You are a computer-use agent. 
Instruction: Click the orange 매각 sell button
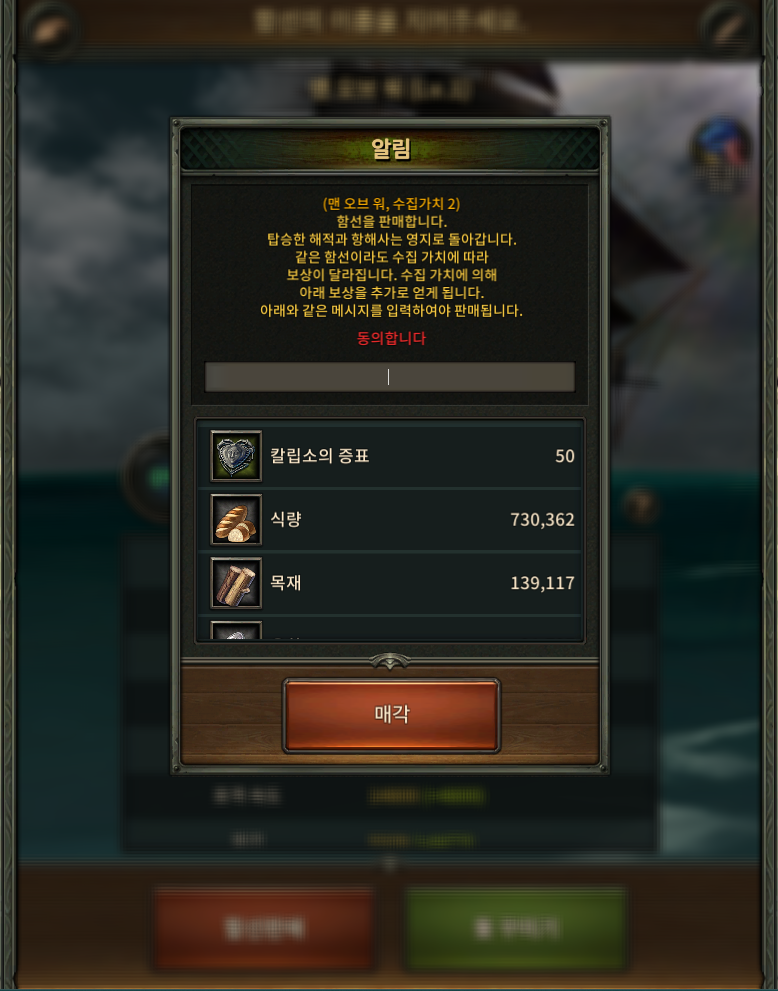click(392, 715)
